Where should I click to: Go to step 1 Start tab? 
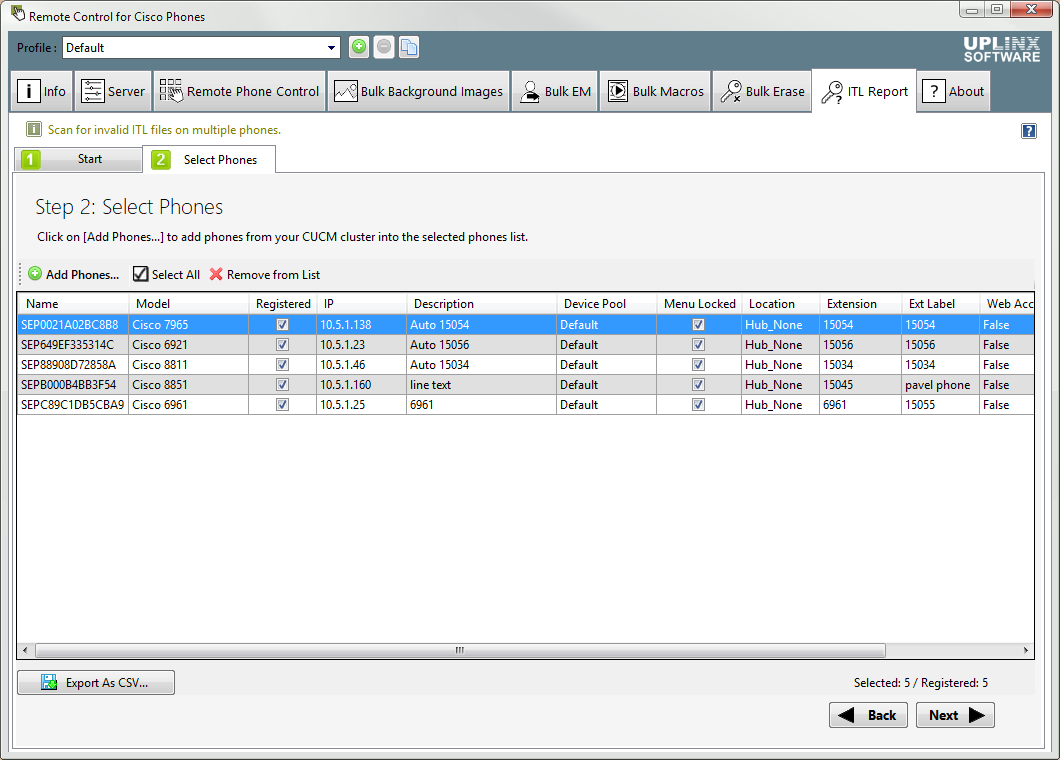78,160
